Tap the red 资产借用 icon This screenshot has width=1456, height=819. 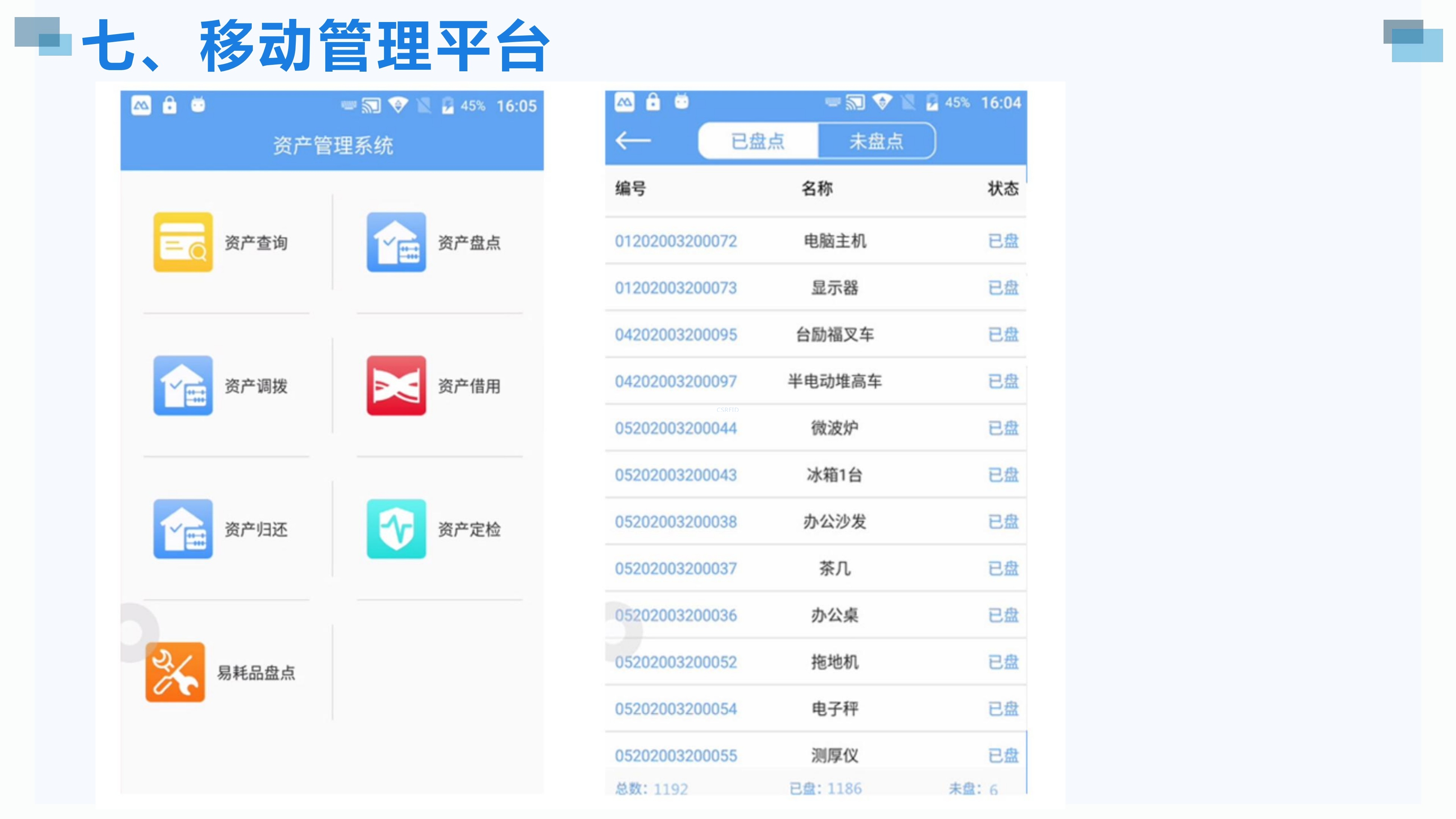pos(395,386)
